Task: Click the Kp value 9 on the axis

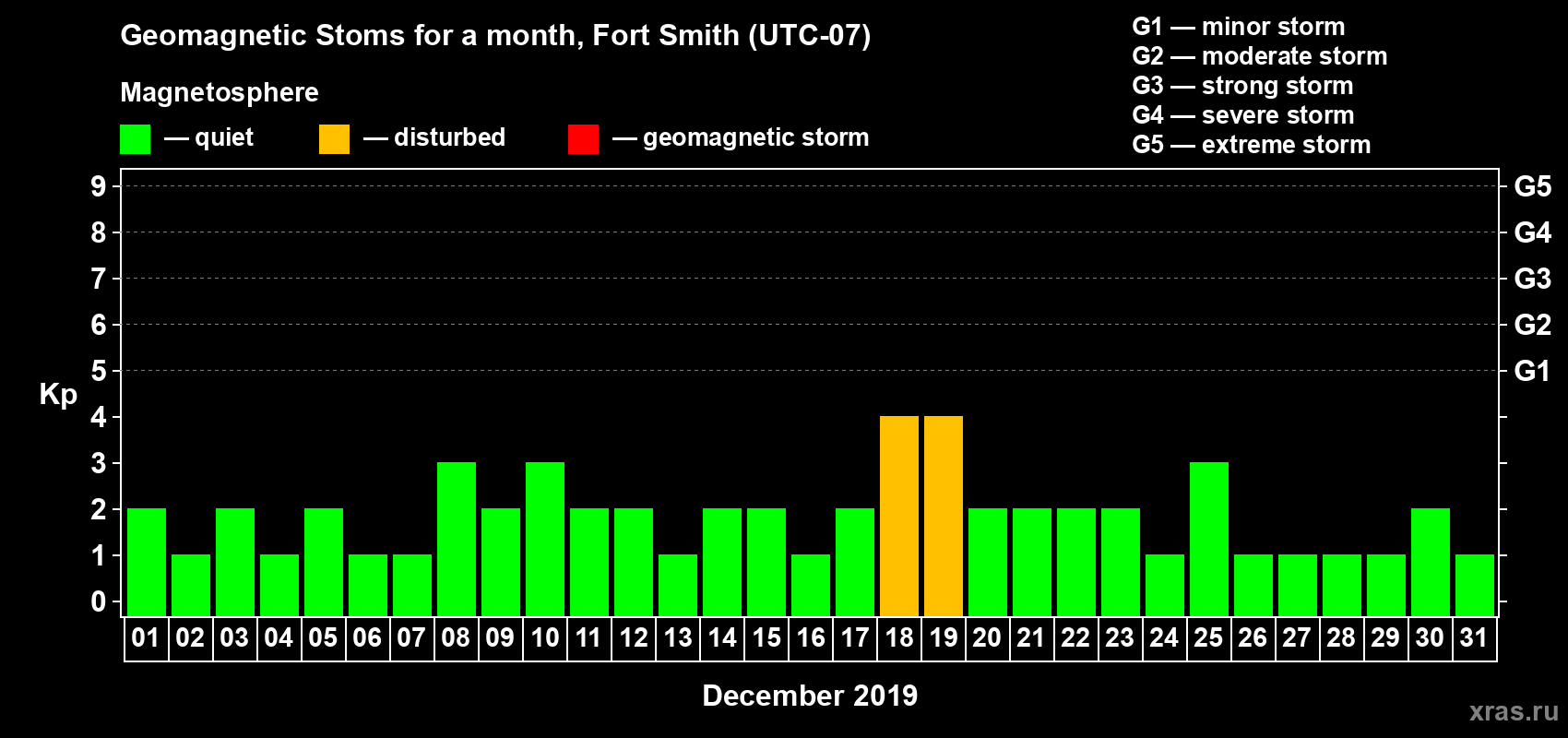Action: [x=99, y=186]
